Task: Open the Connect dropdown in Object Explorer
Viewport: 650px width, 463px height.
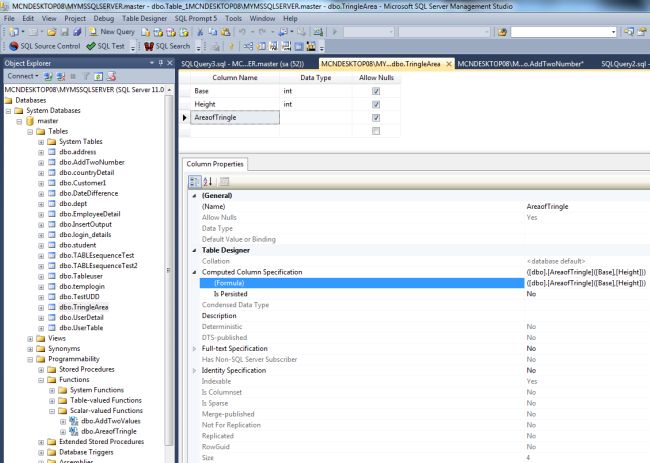Action: coord(23,76)
